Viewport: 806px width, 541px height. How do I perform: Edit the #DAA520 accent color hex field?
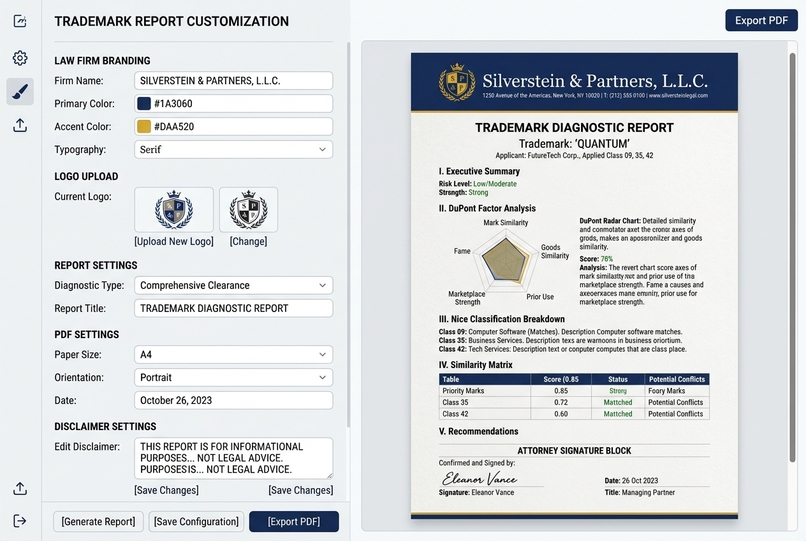click(233, 127)
